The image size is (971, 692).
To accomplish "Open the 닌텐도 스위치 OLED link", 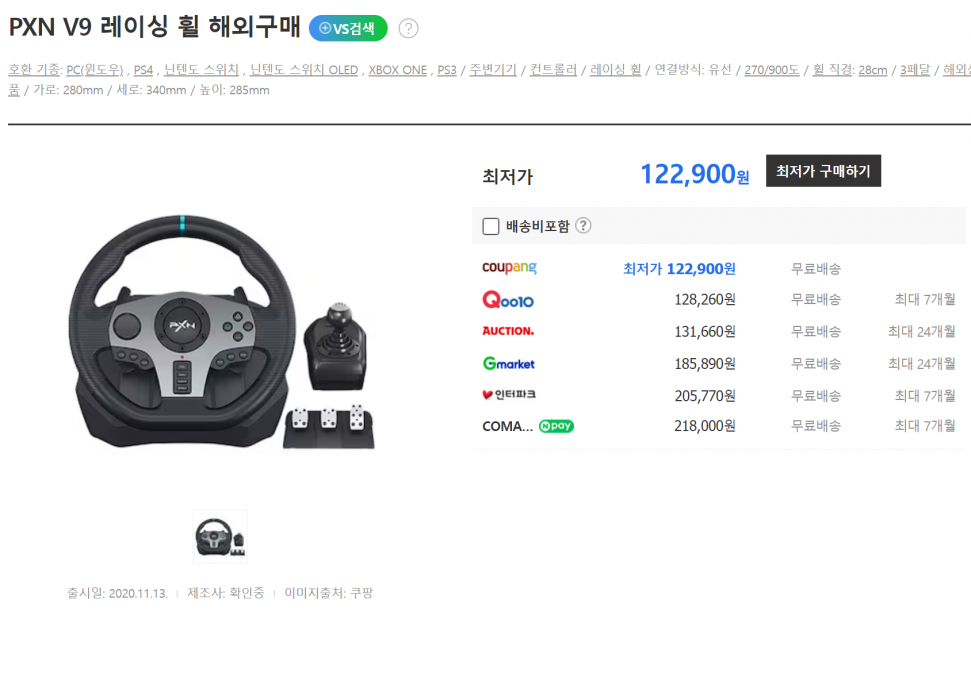I will 304,70.
